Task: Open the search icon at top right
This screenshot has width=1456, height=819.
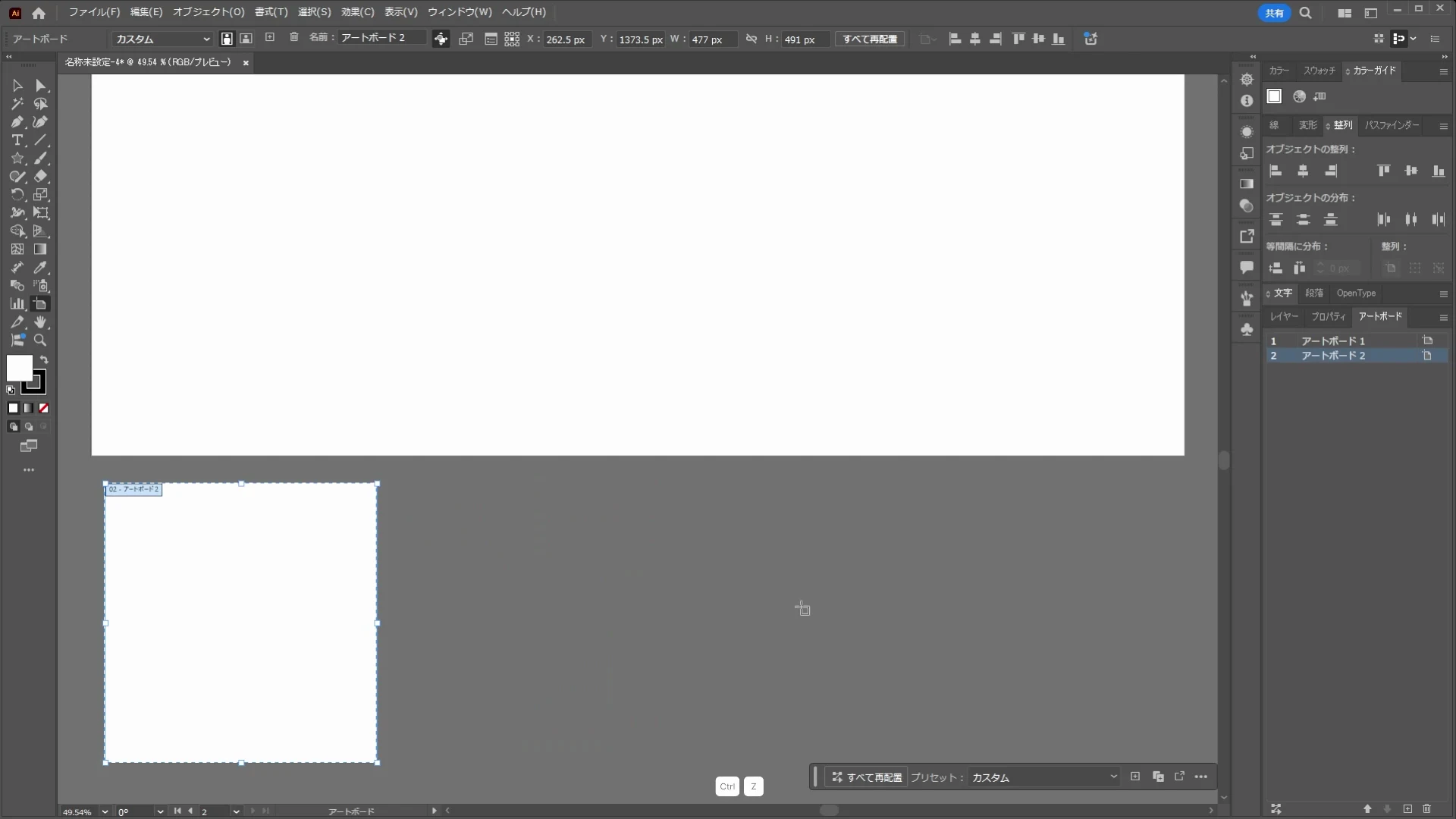Action: click(x=1305, y=13)
